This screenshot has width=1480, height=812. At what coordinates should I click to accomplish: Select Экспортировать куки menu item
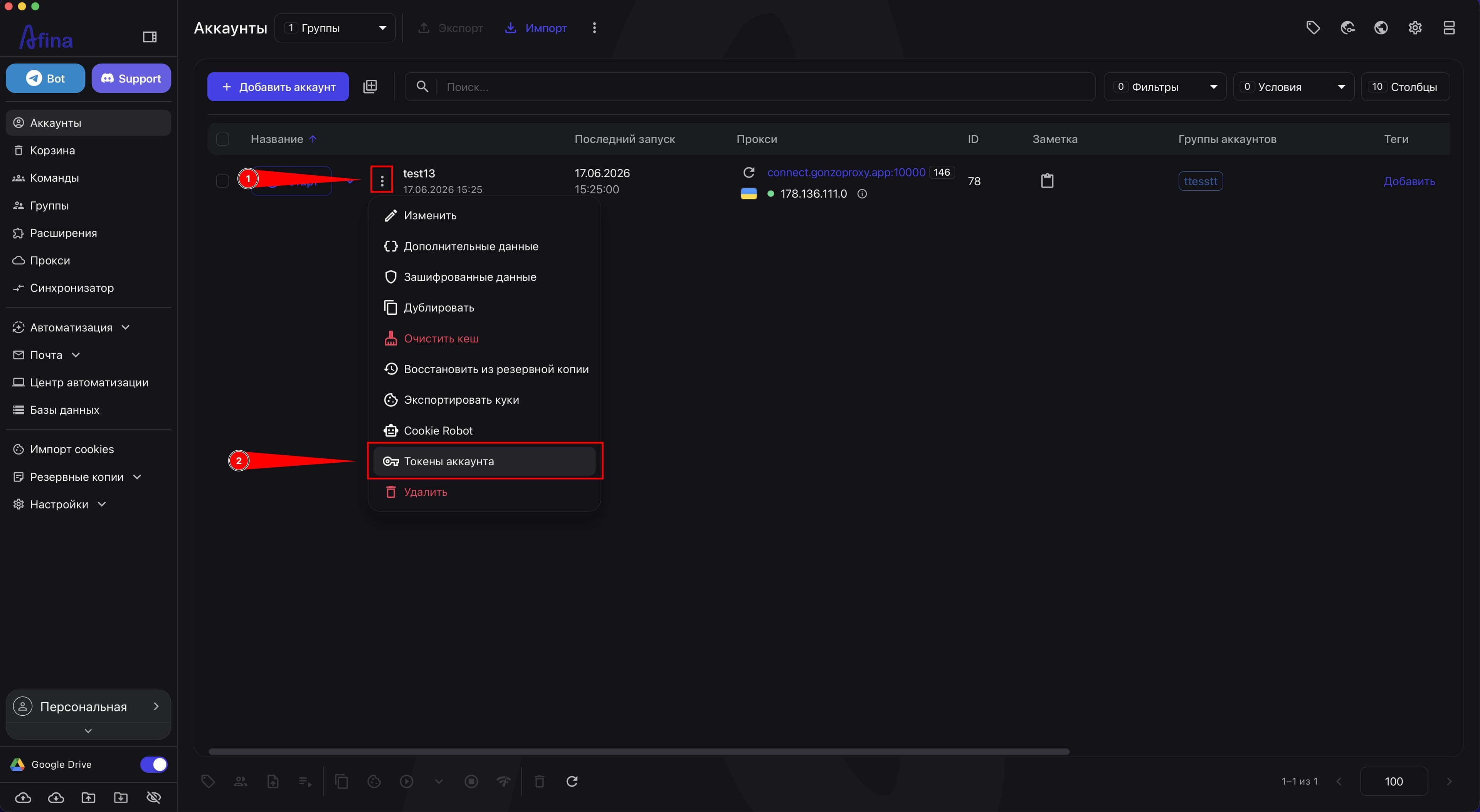[x=484, y=400]
